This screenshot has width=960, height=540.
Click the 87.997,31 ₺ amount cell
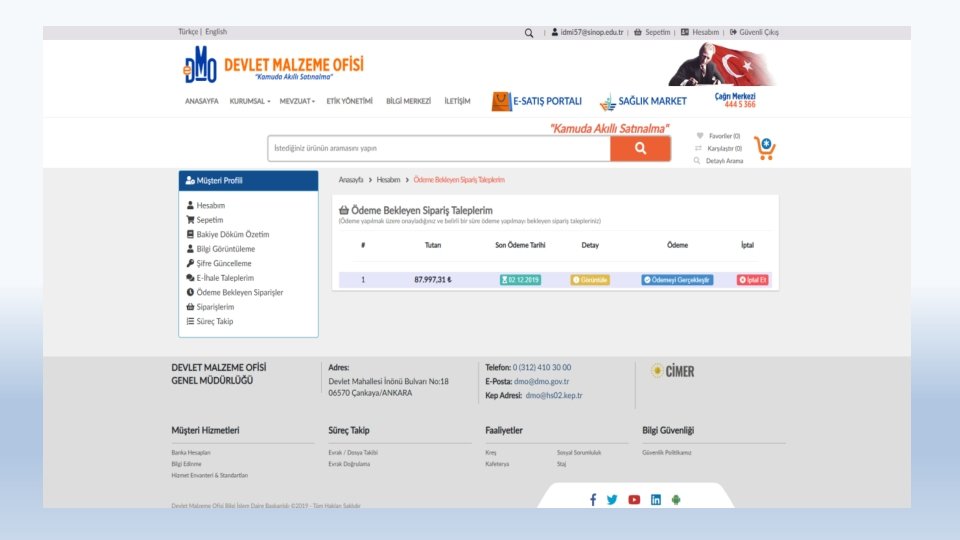pyautogui.click(x=433, y=280)
